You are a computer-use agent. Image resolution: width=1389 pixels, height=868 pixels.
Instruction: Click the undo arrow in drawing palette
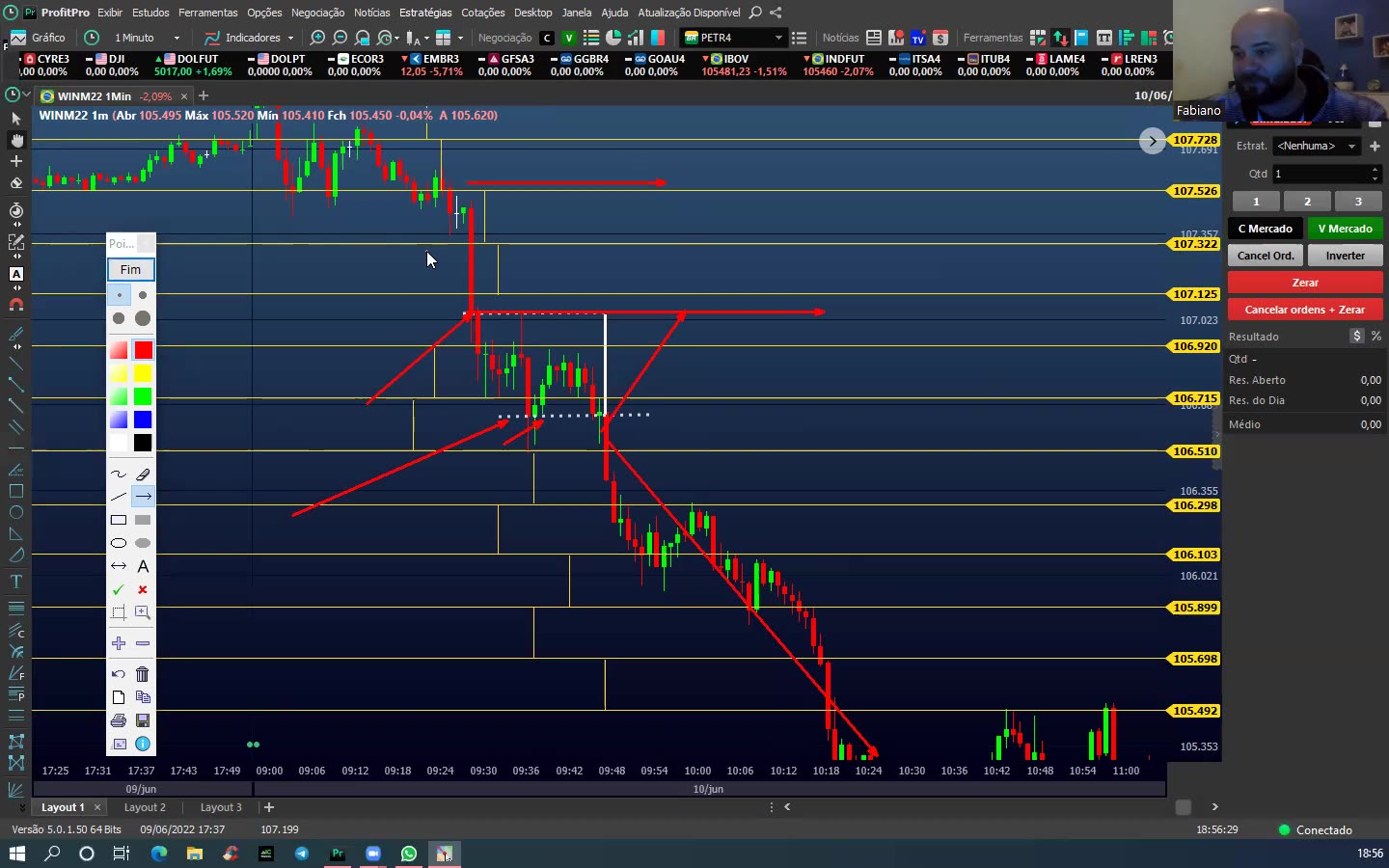point(119,674)
